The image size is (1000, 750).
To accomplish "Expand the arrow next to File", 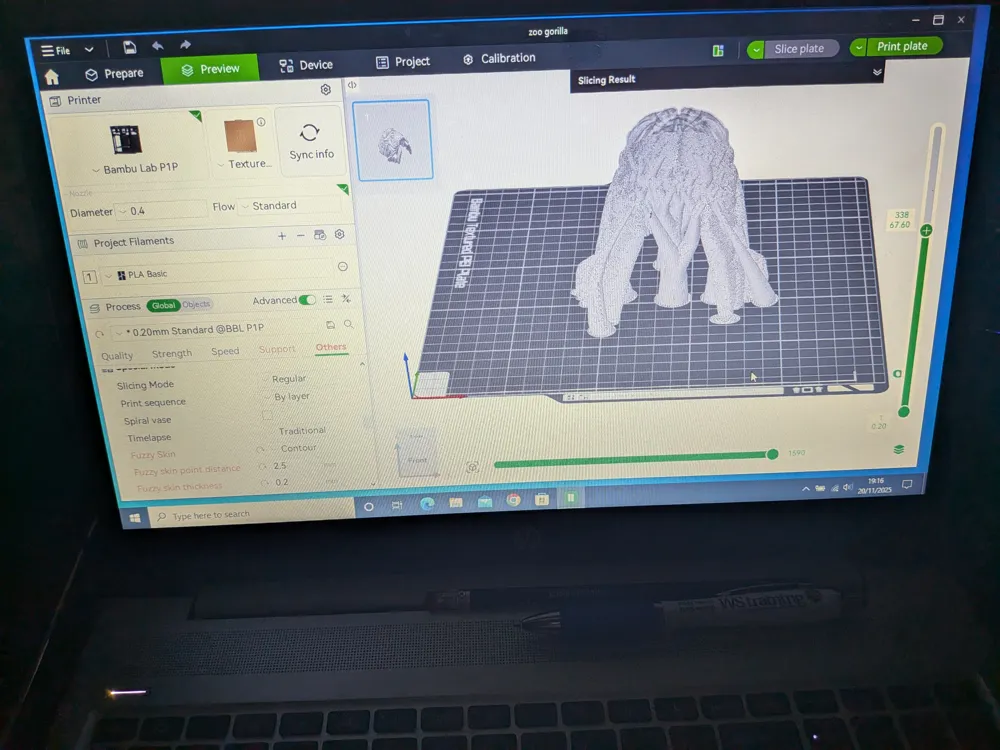I will point(89,49).
